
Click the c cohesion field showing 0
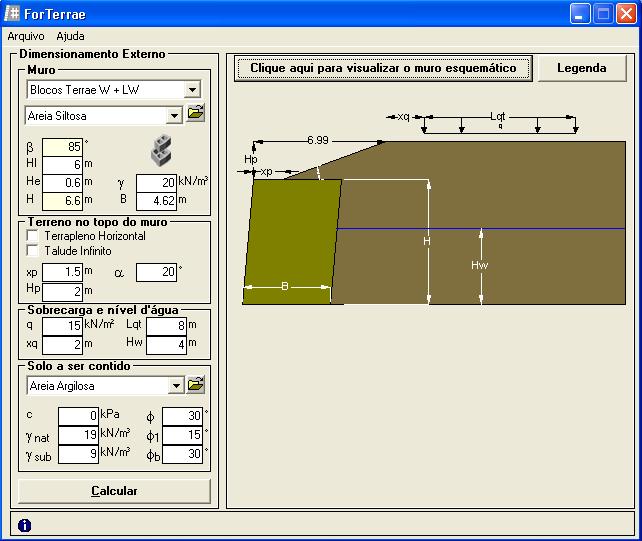point(78,416)
